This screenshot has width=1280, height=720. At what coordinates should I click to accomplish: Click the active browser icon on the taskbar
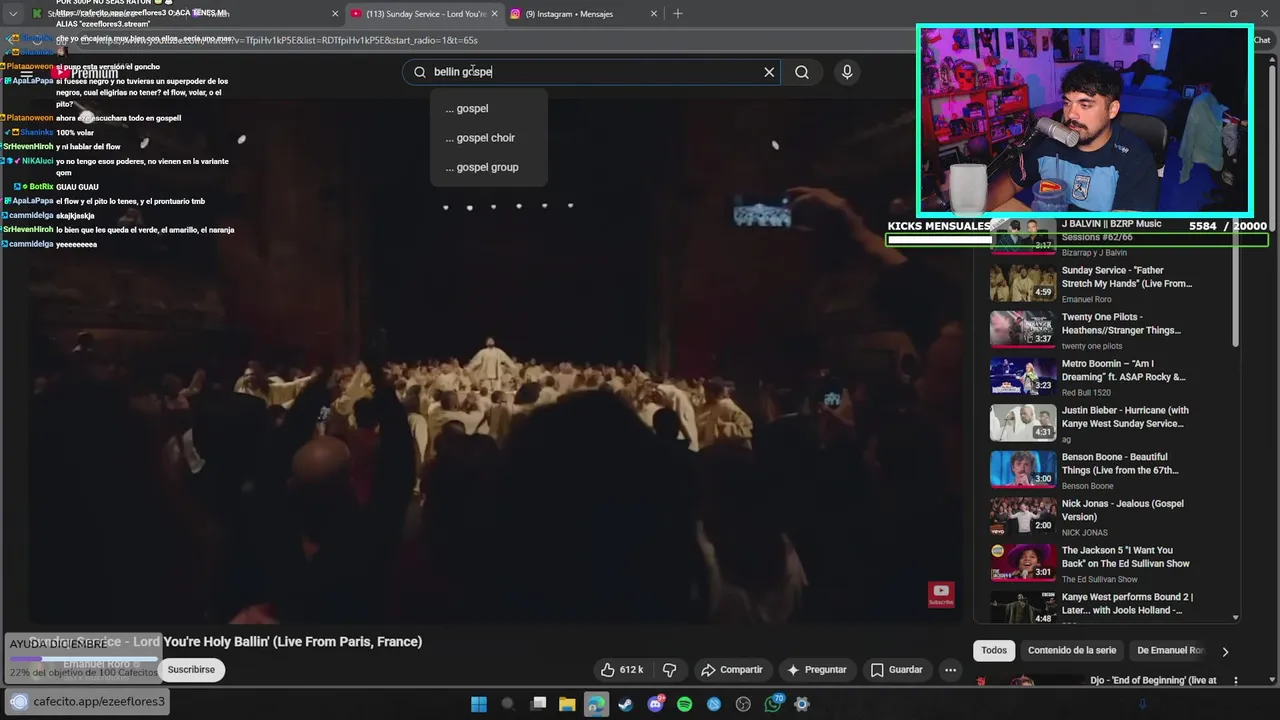coord(596,704)
